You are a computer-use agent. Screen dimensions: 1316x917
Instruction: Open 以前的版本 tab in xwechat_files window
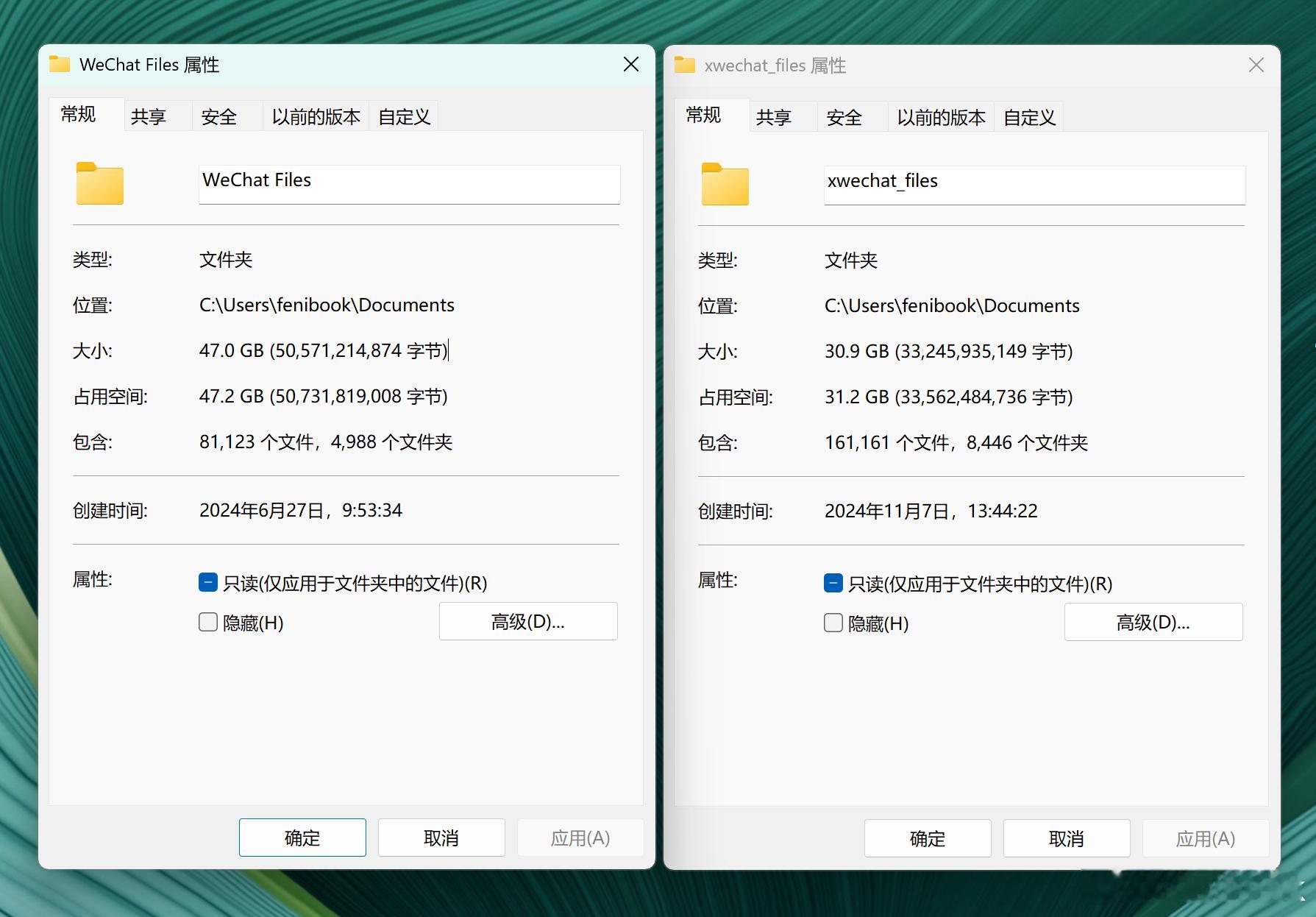[x=942, y=117]
